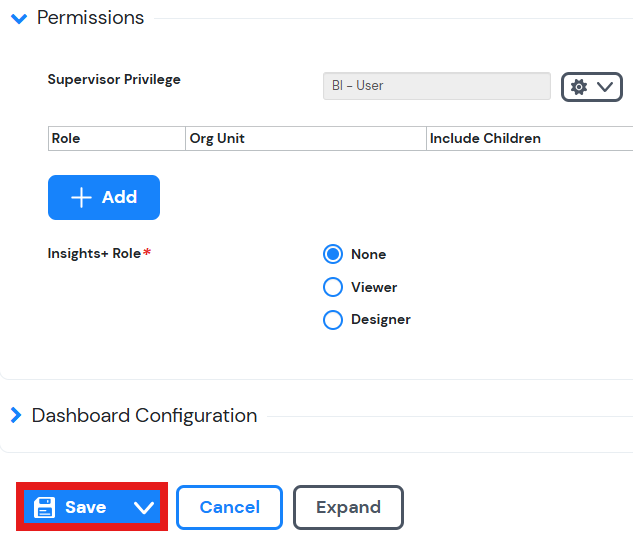
Task: Open the Save button dropdown arrow
Action: point(144,507)
